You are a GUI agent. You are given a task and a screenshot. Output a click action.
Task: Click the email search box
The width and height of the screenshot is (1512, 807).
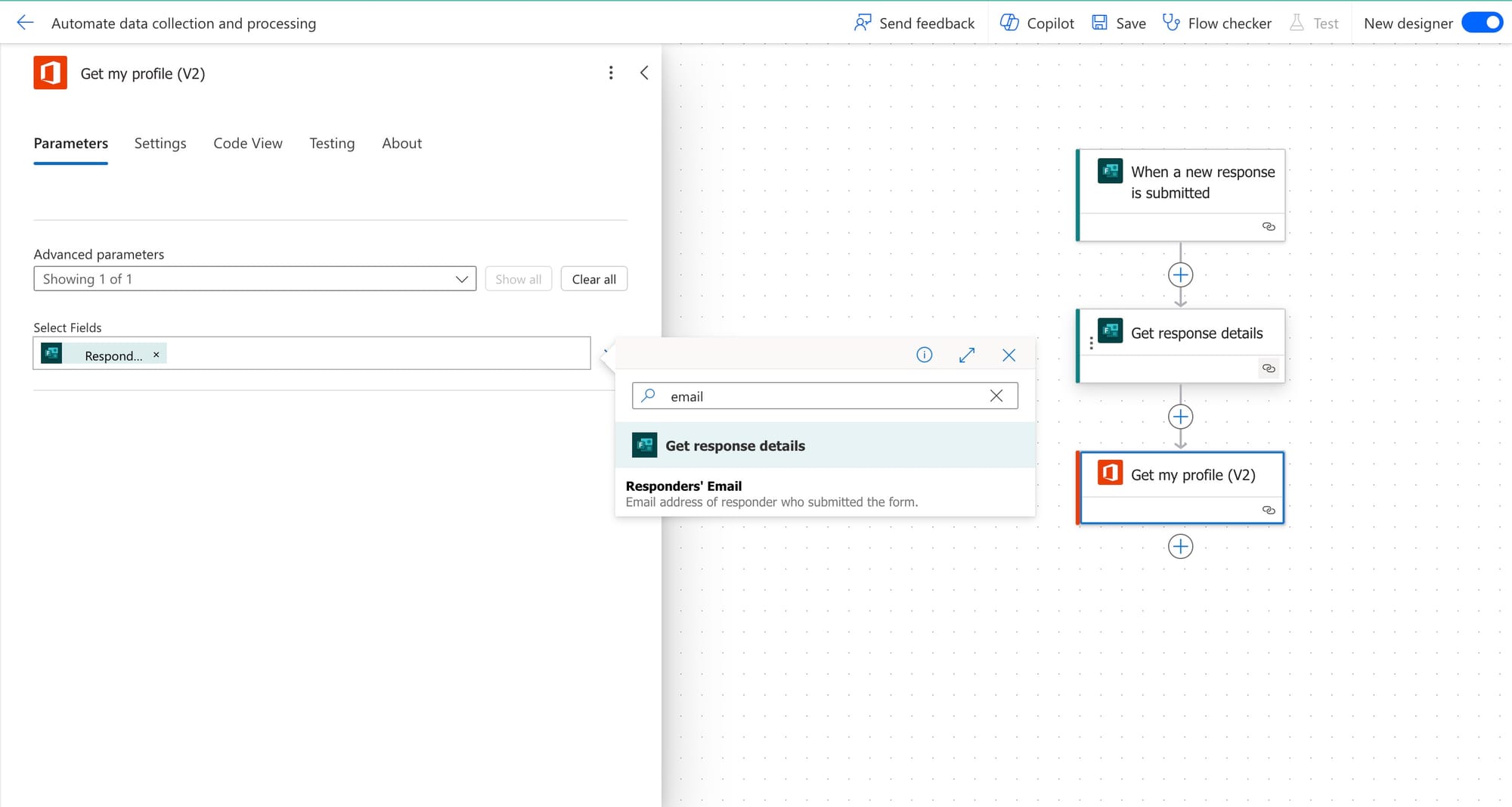[x=825, y=396]
